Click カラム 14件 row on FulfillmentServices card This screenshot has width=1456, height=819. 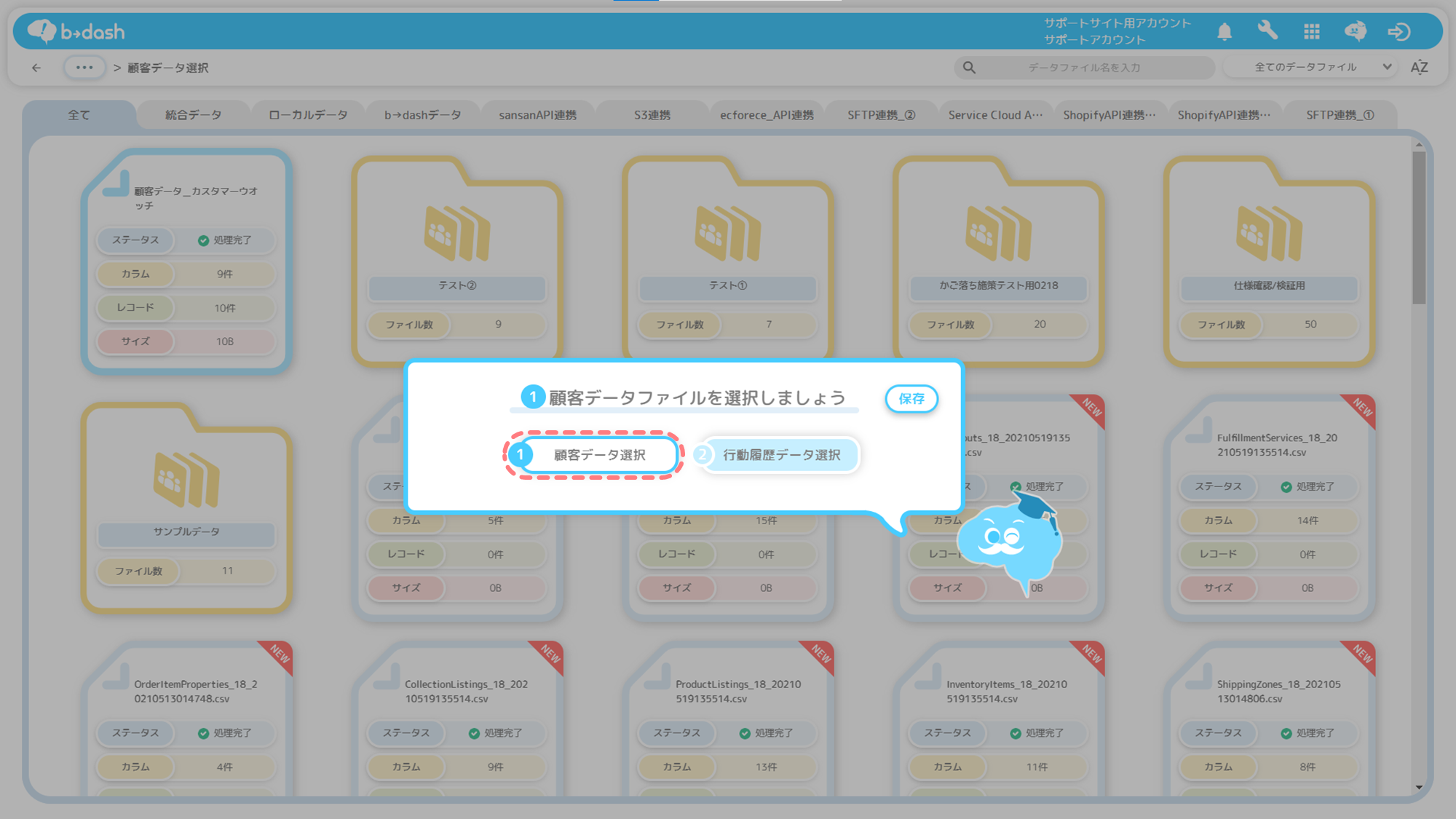coord(1269,521)
